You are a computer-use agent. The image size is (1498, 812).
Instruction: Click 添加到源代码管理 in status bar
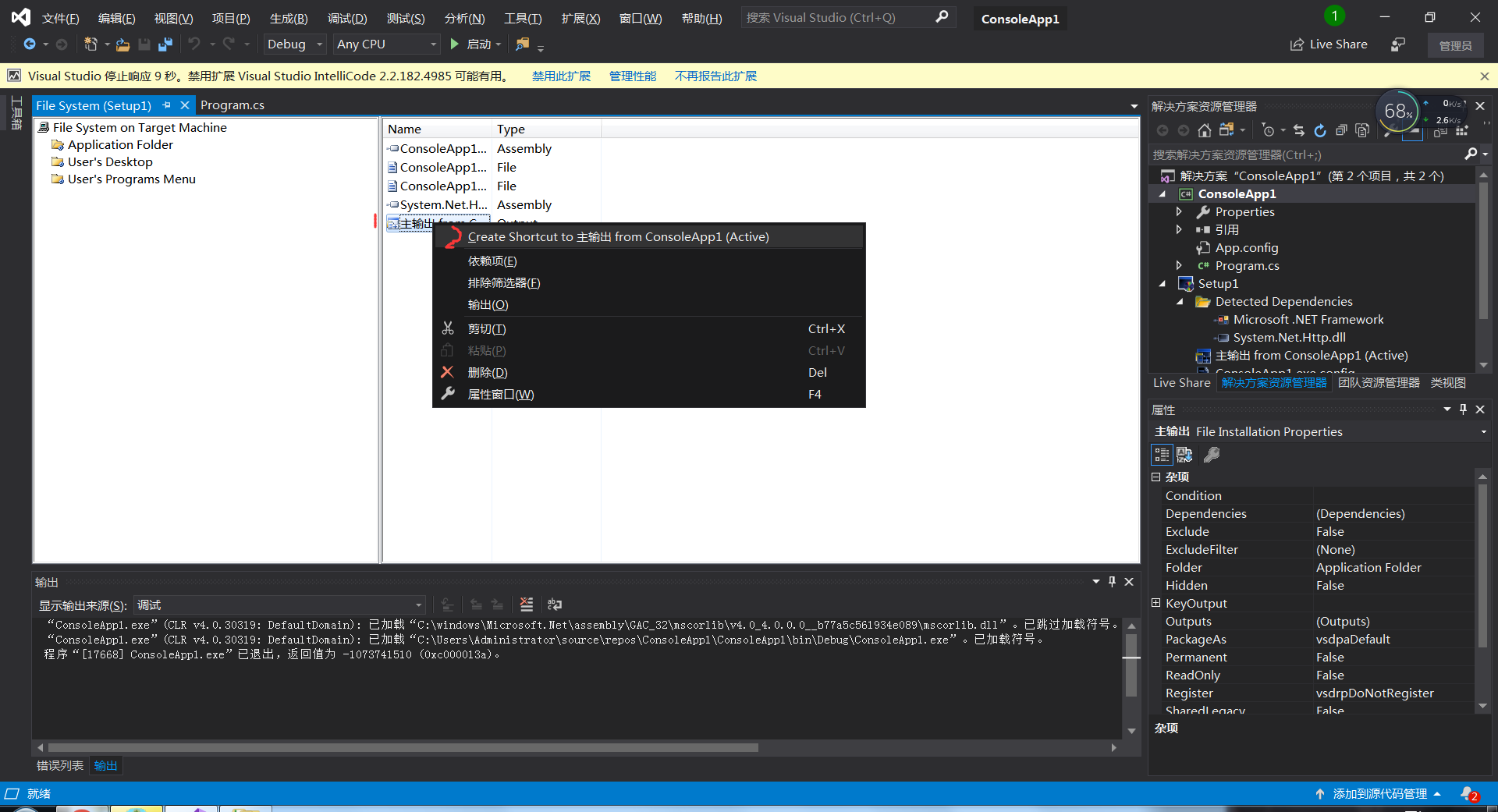click(1379, 794)
